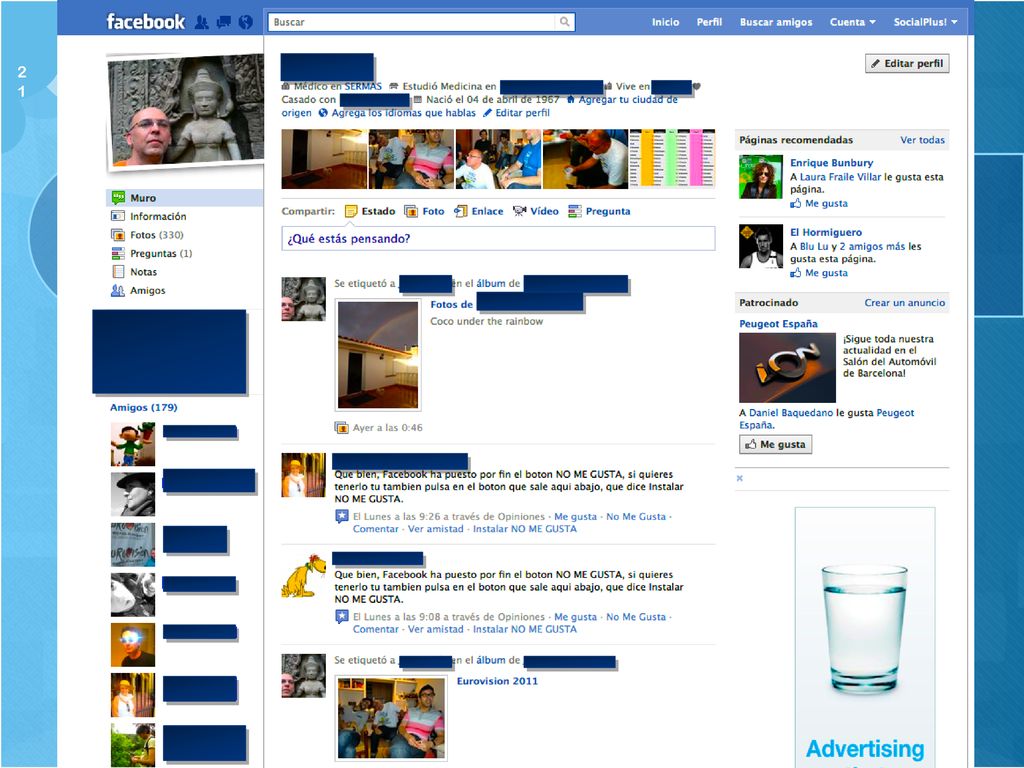This screenshot has width=1024, height=768.
Task: Click Comentar on the 9:26 post
Action: [x=376, y=529]
